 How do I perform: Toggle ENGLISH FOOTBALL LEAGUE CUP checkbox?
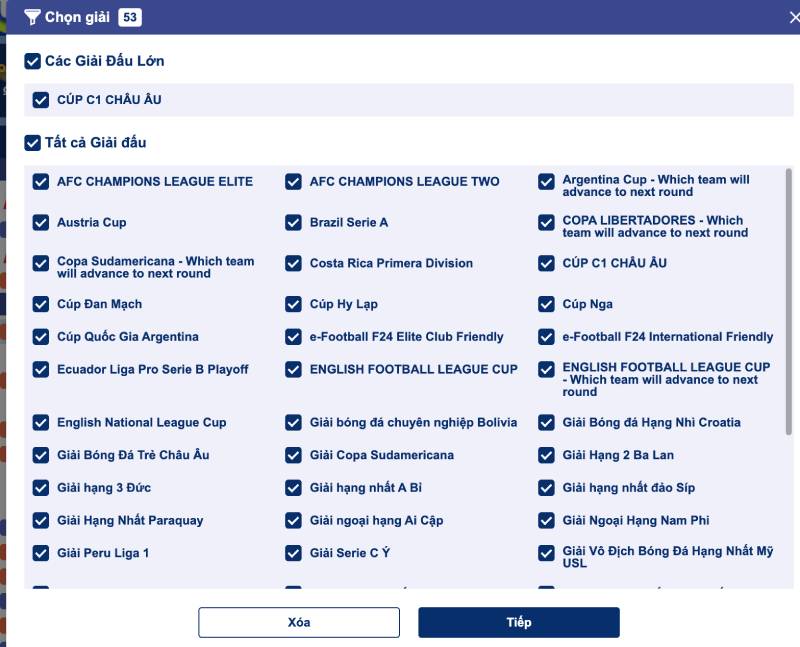tap(293, 370)
